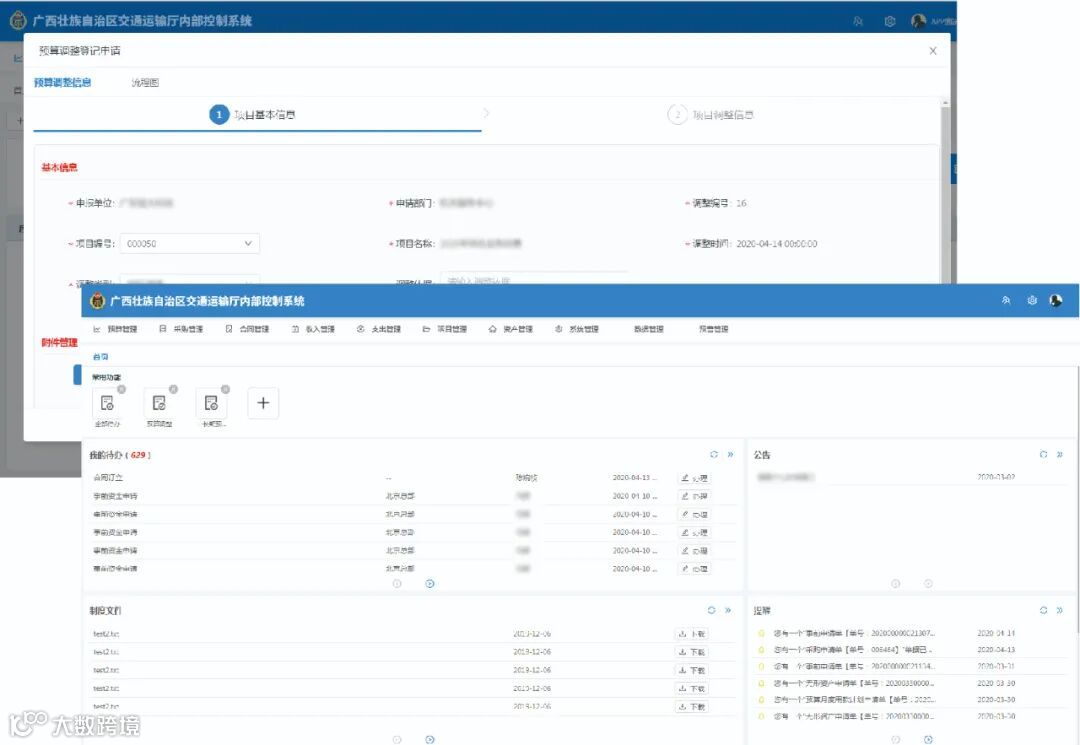Select step 2 项目调整信息
1080x745 pixels.
click(x=711, y=115)
